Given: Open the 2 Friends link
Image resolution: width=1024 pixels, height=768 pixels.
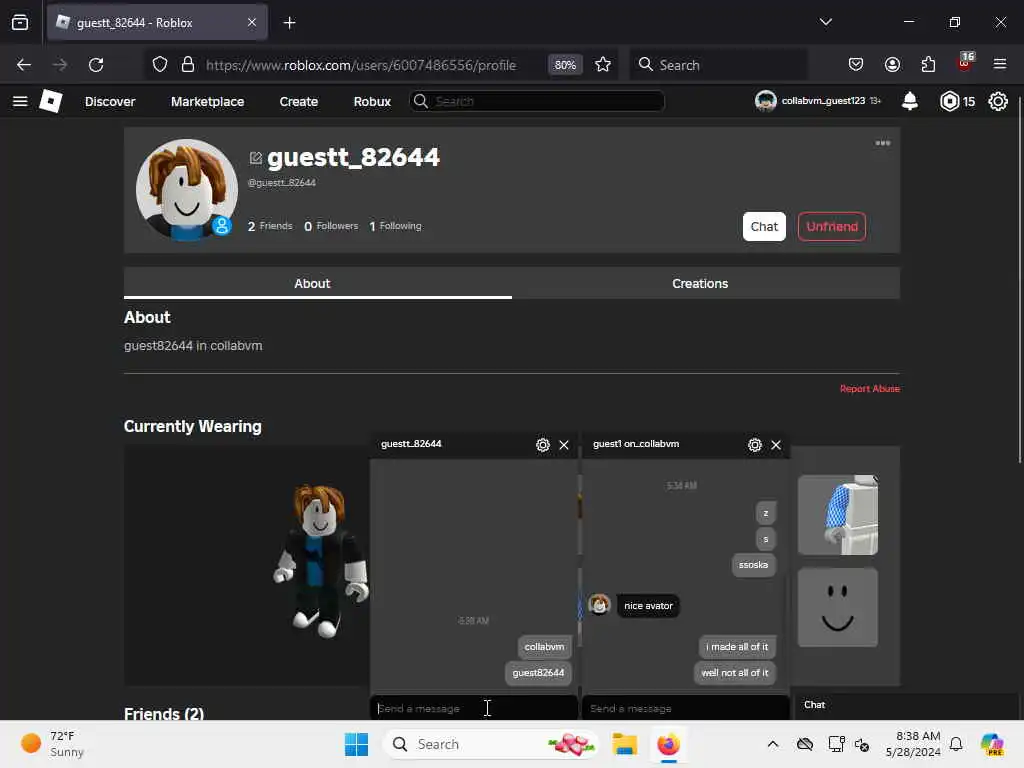Looking at the screenshot, I should [270, 226].
